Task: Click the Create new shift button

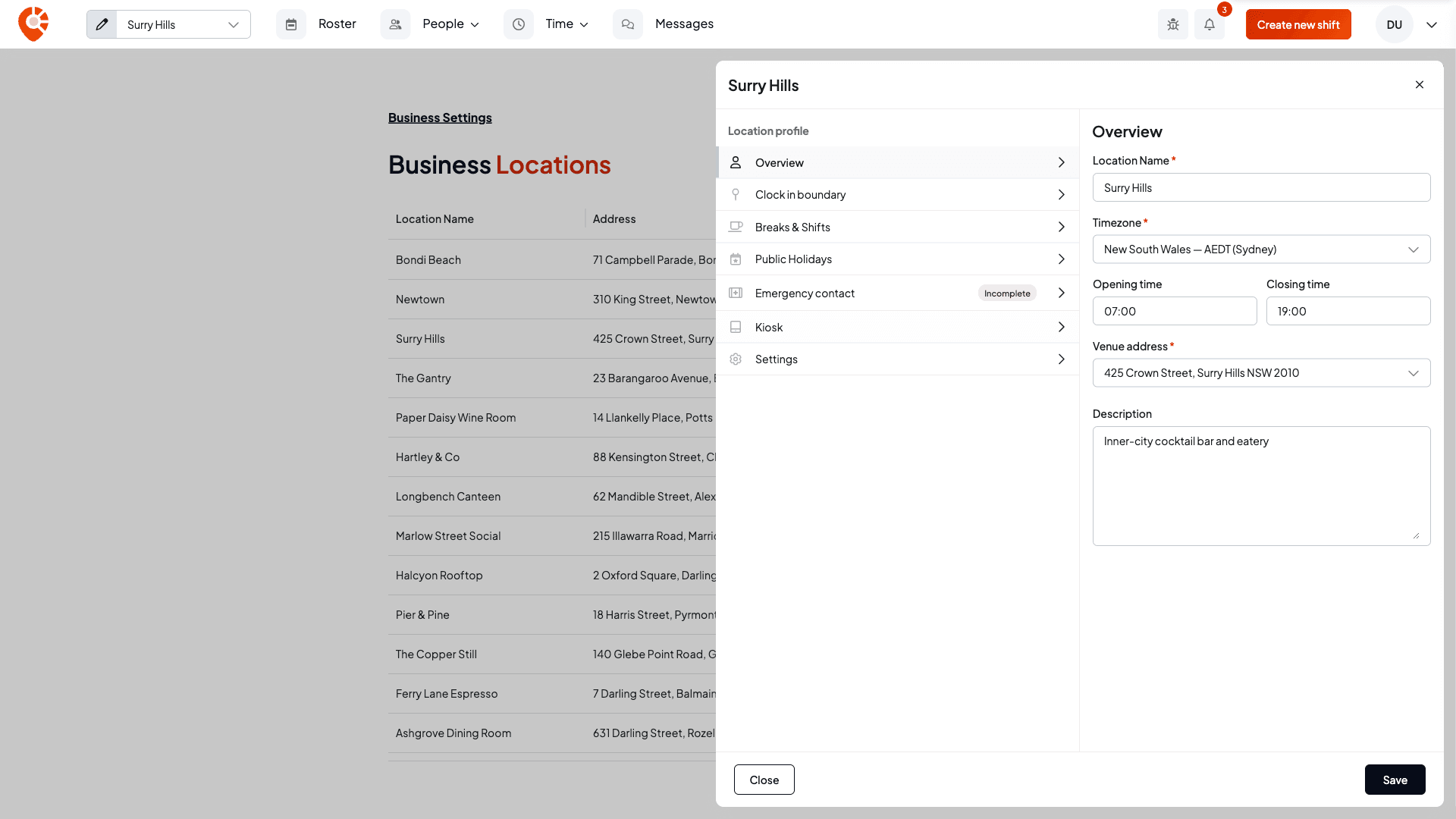Action: pyautogui.click(x=1298, y=24)
